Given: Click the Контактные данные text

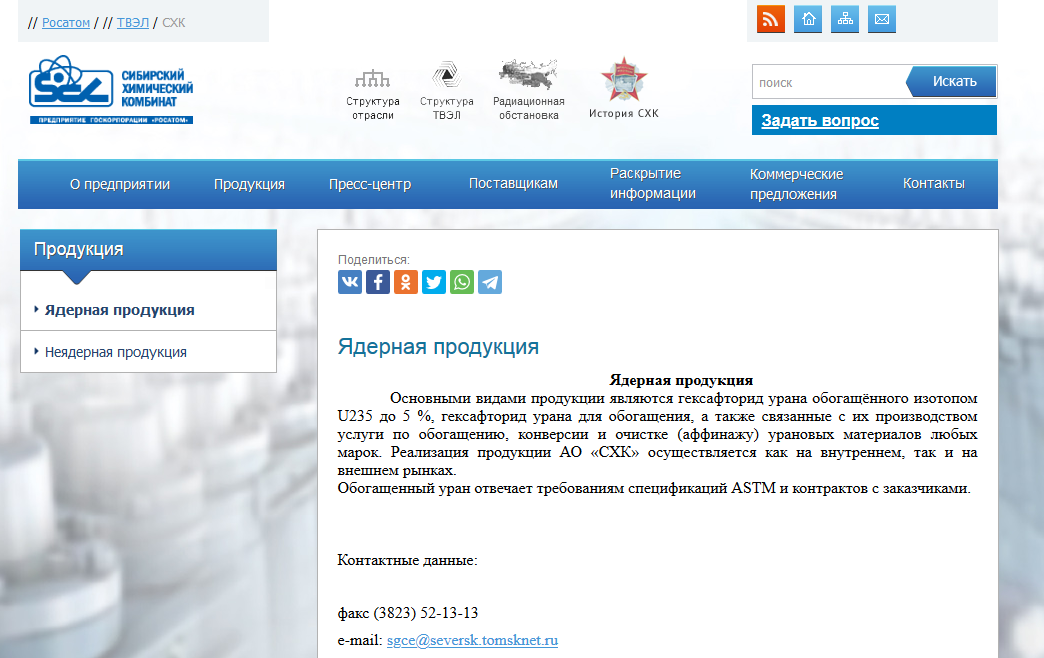Looking at the screenshot, I should (407, 560).
